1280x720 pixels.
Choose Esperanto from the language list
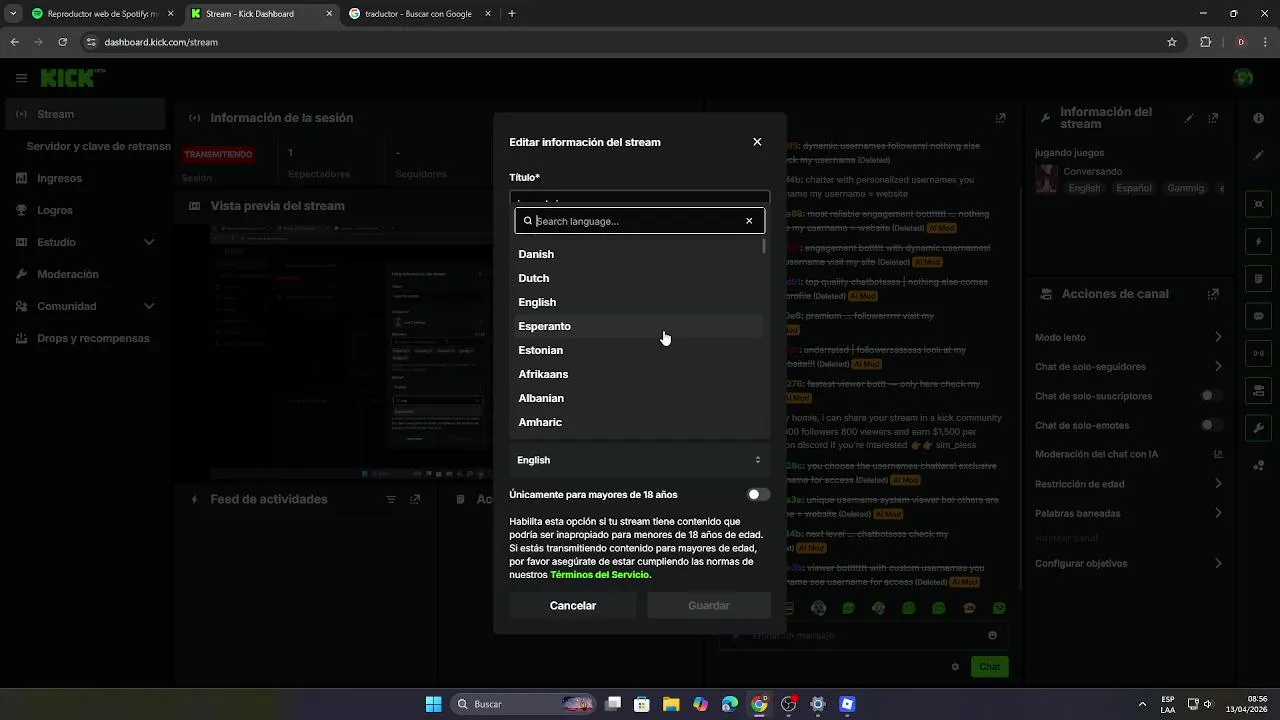pos(640,326)
